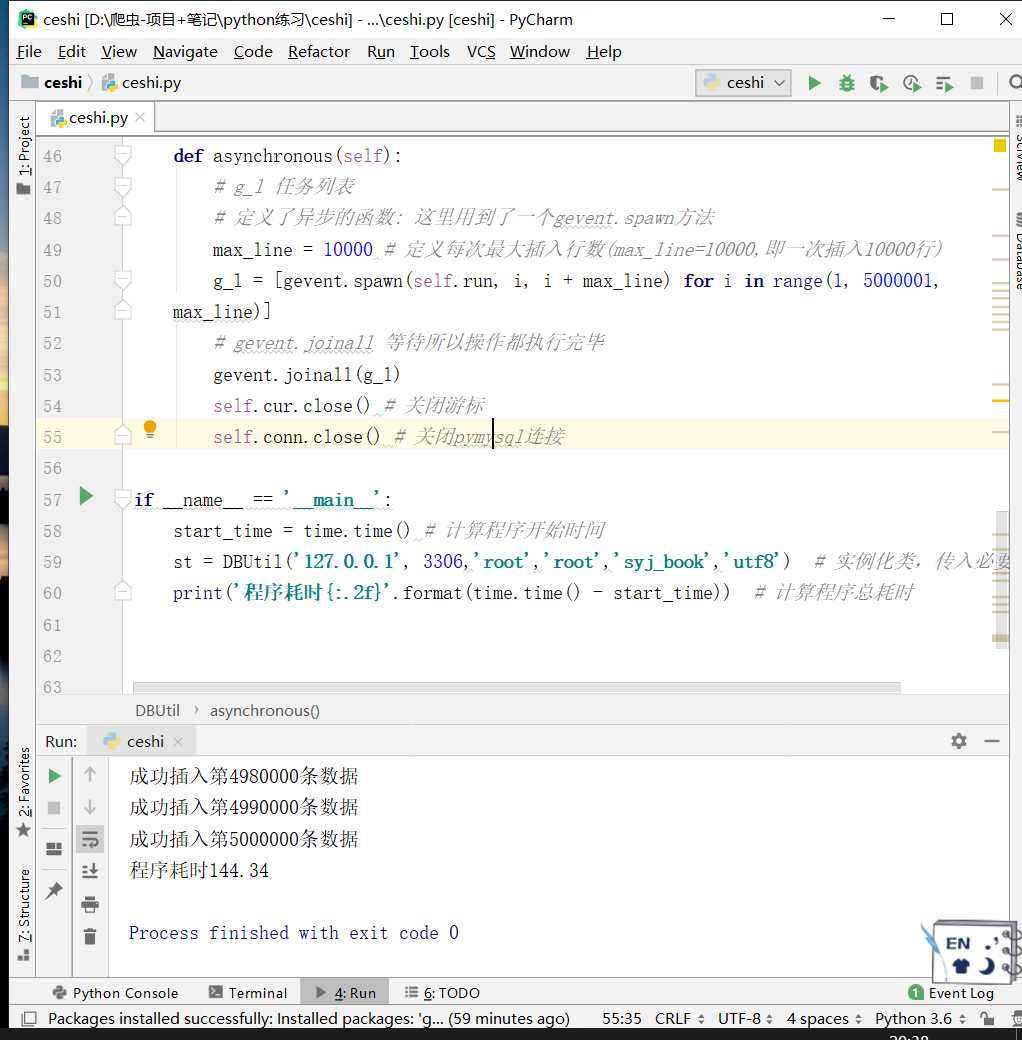Click the EN input method indicator
Viewport: 1022px width, 1040px height.
[958, 944]
